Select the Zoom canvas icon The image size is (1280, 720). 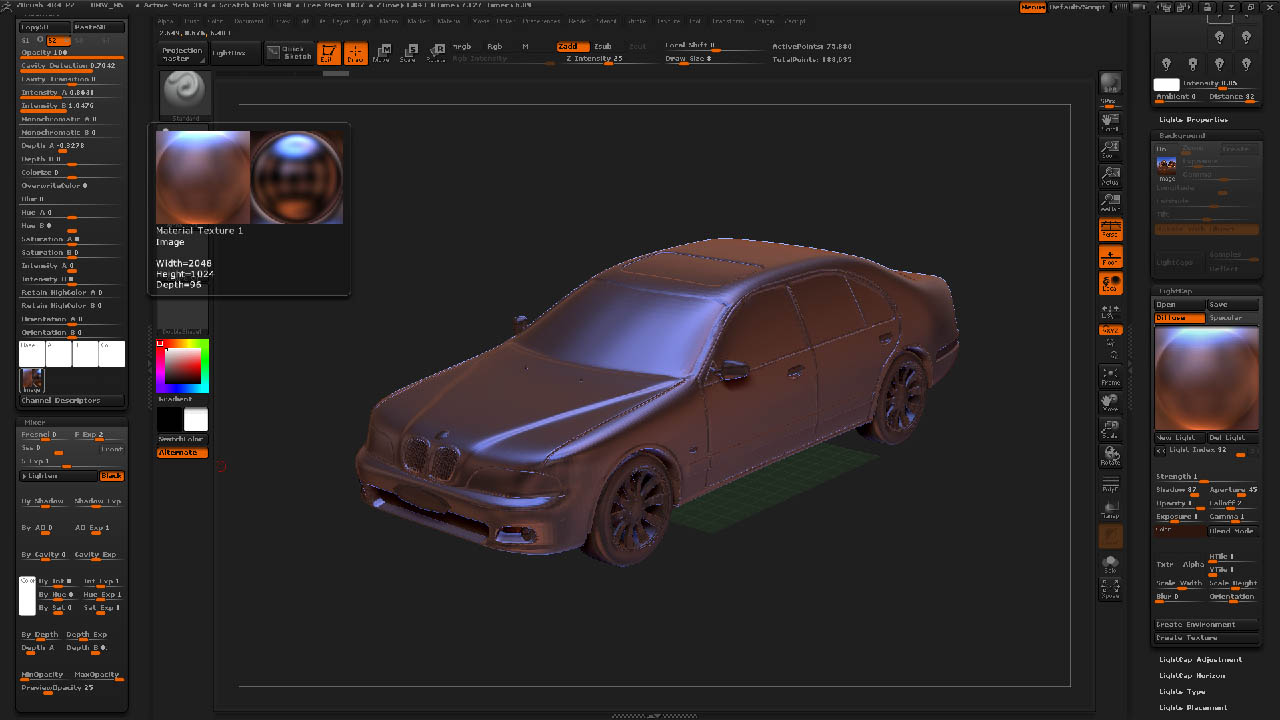1110,149
